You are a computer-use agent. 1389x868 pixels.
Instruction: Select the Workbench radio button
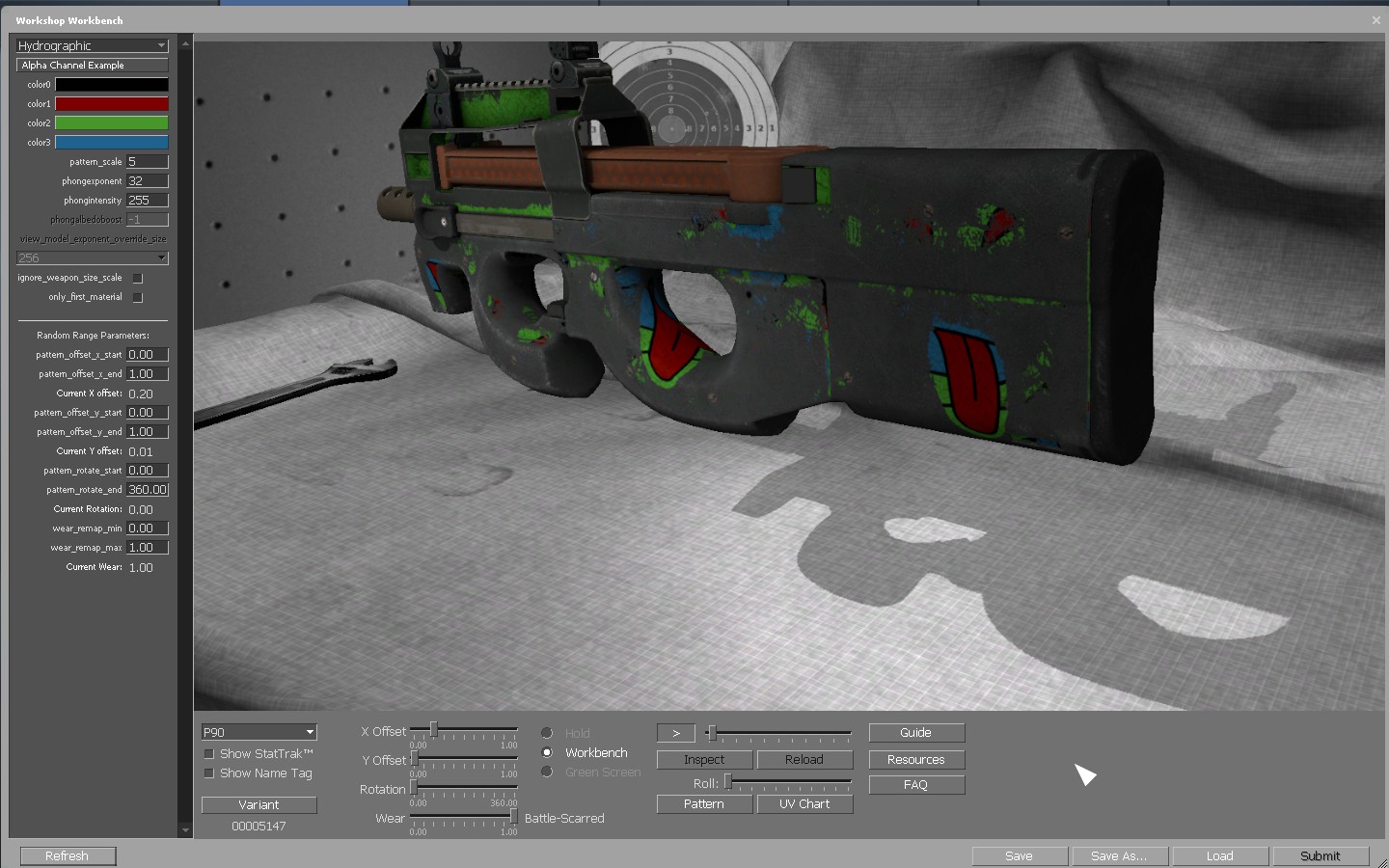click(x=547, y=752)
